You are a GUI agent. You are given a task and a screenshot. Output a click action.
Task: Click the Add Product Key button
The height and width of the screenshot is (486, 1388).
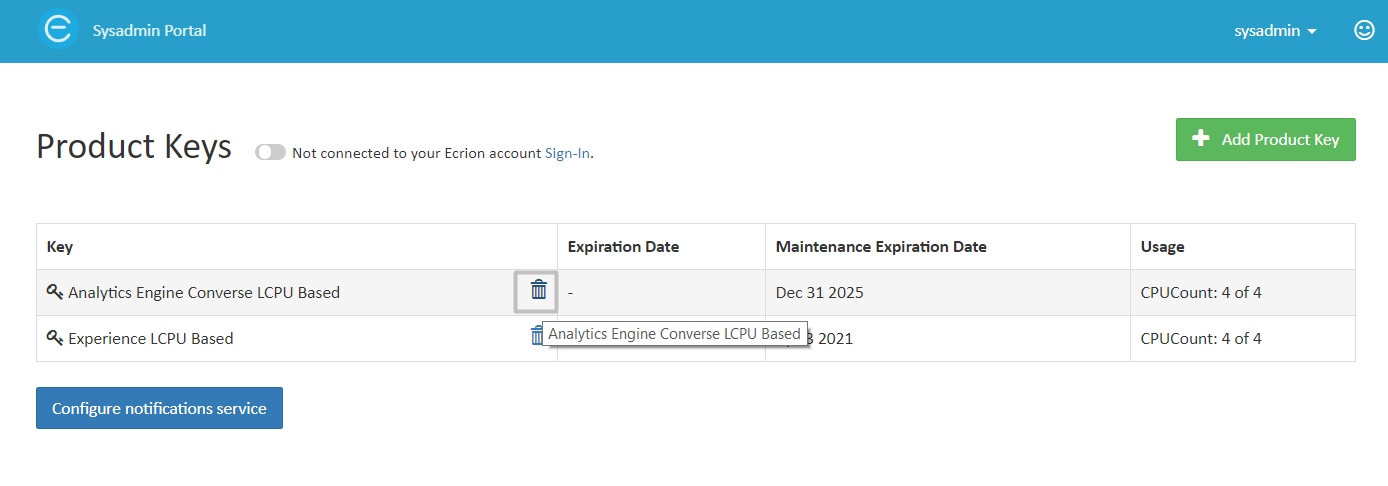click(x=1265, y=140)
